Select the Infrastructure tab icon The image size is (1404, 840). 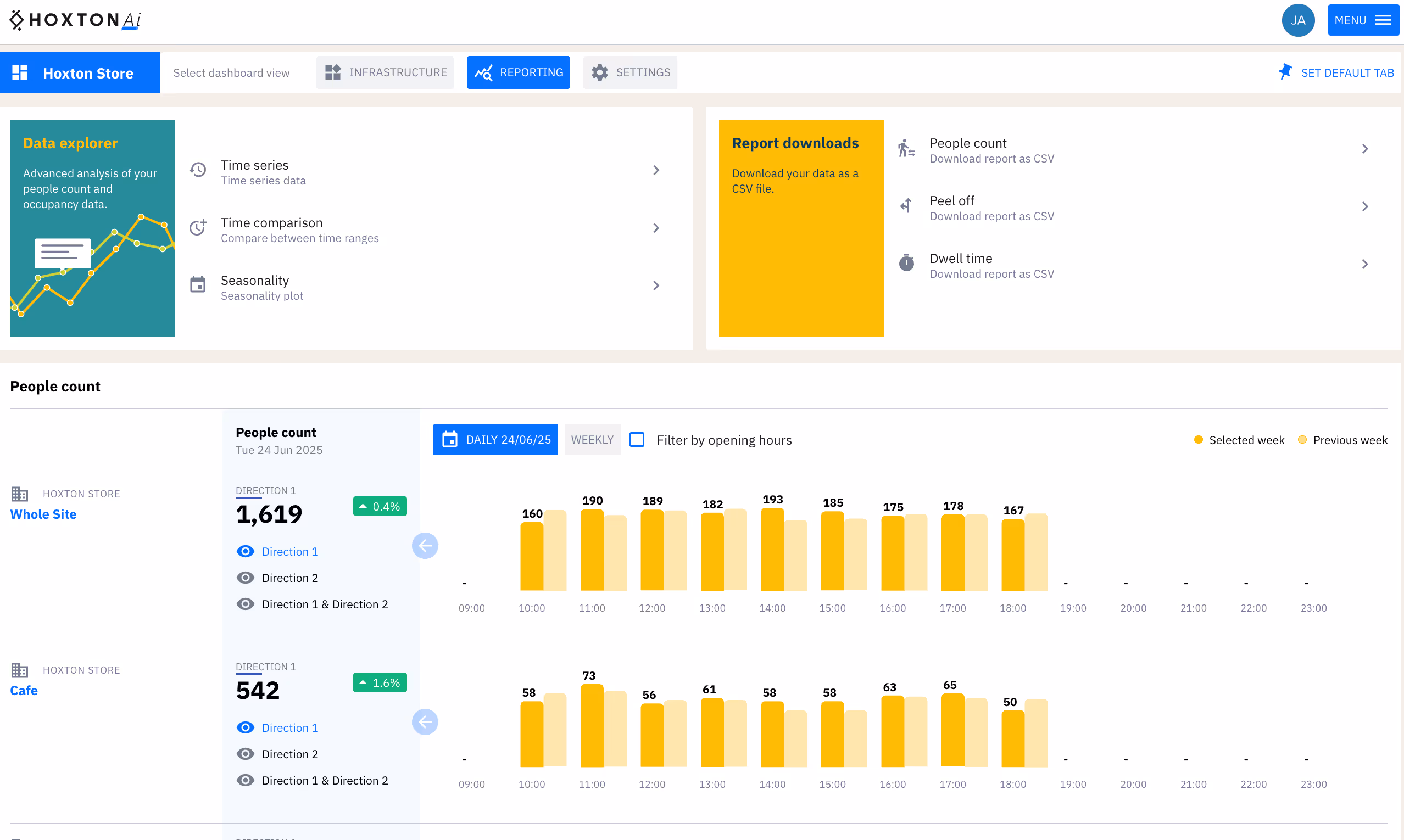click(333, 72)
